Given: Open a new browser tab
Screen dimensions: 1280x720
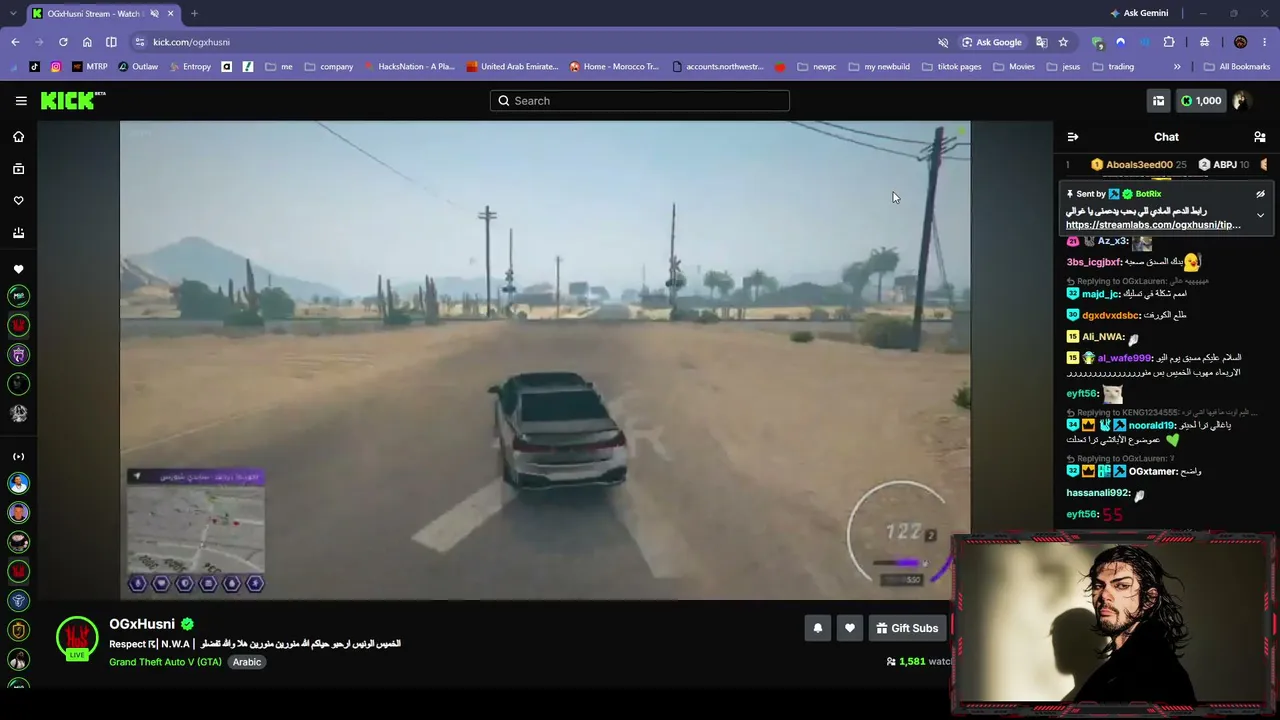Looking at the screenshot, I should point(194,13).
